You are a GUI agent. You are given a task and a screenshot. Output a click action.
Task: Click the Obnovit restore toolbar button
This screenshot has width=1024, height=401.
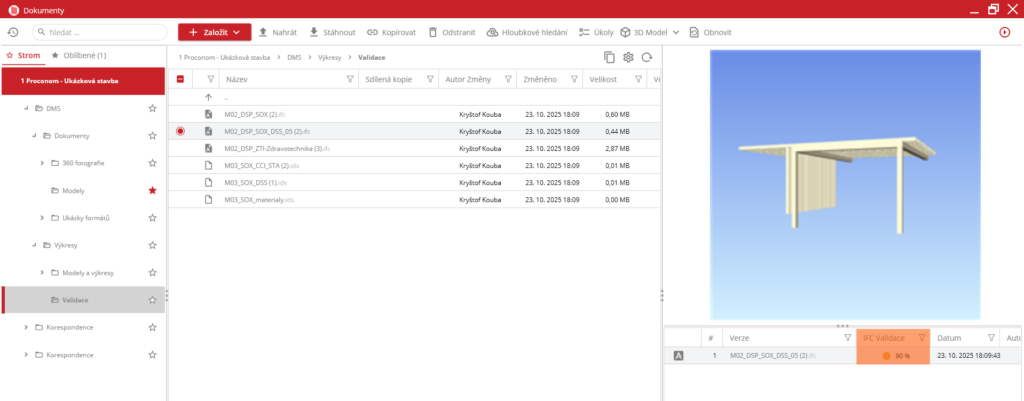711,32
